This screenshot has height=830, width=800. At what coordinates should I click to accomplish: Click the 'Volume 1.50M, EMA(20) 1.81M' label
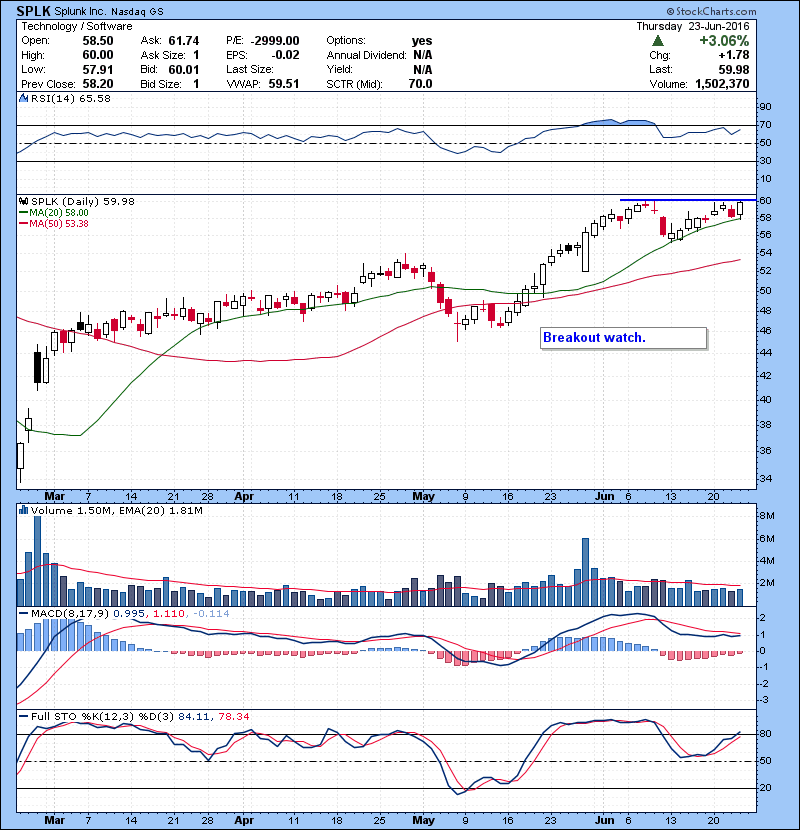[x=116, y=511]
